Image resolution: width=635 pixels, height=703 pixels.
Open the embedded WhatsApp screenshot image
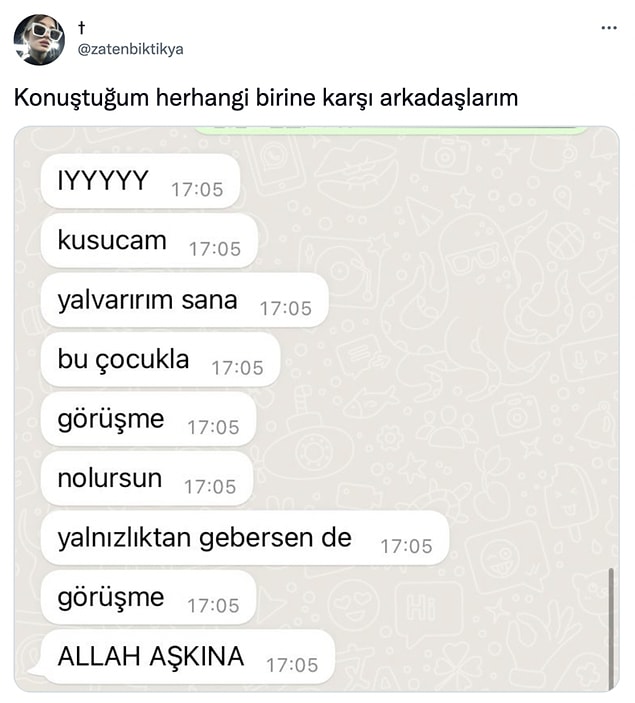pos(317,409)
